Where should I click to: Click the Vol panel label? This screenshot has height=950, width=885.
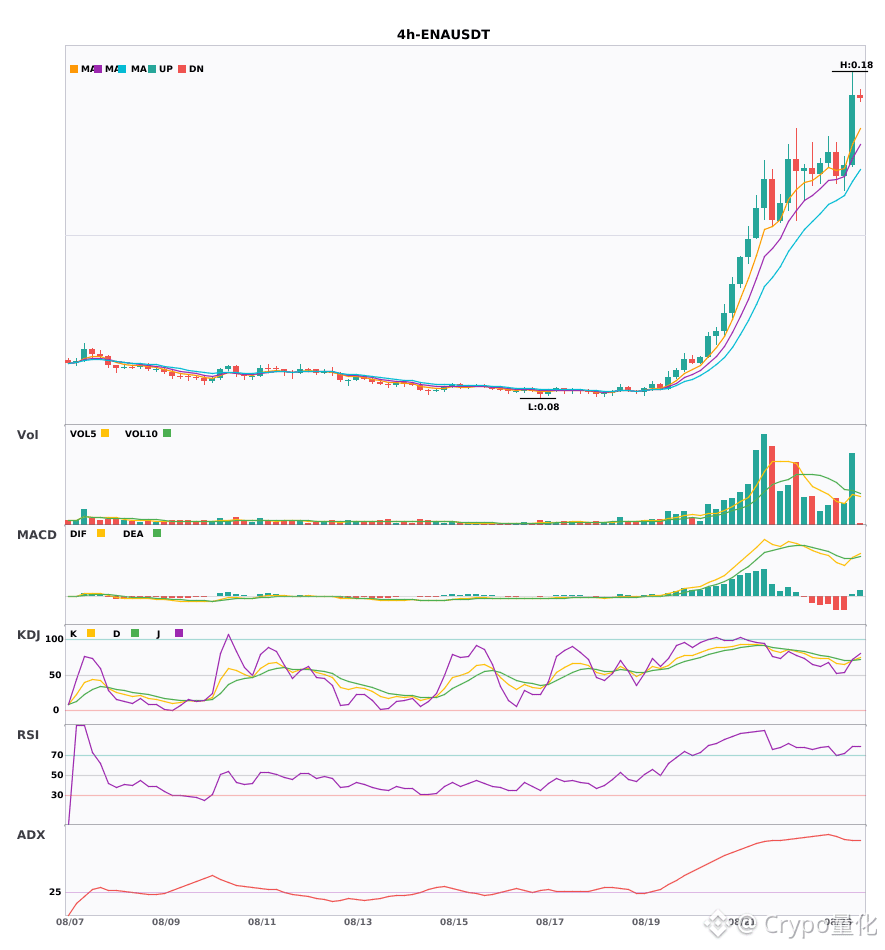pyautogui.click(x=27, y=435)
